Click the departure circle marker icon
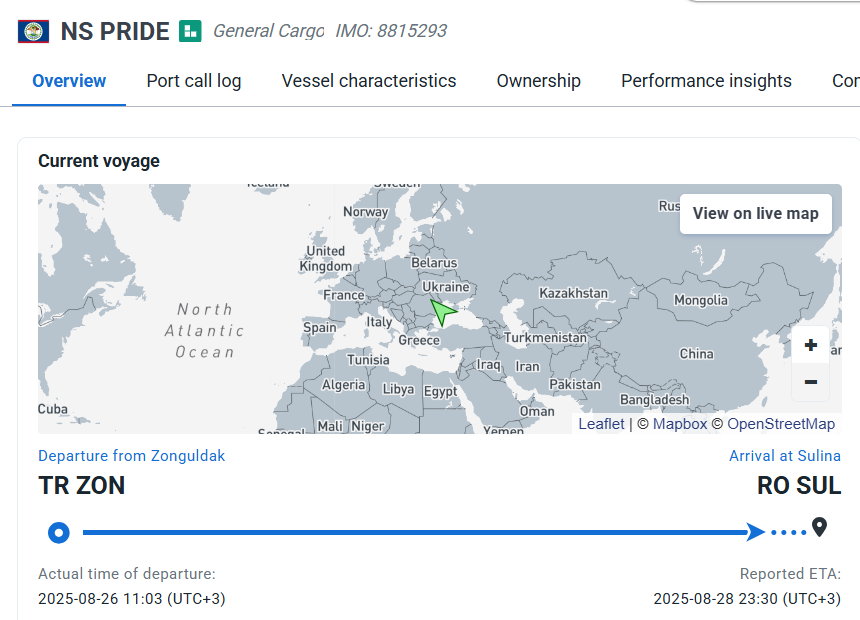860x620 pixels. (59, 532)
